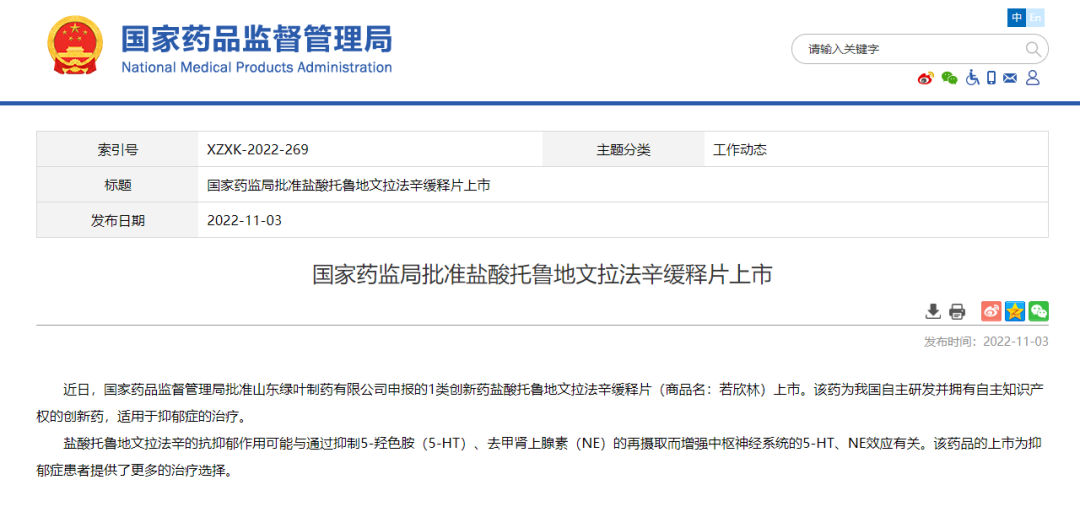Select the 发布日期 label cell
This screenshot has width=1080, height=512.
pos(117,221)
